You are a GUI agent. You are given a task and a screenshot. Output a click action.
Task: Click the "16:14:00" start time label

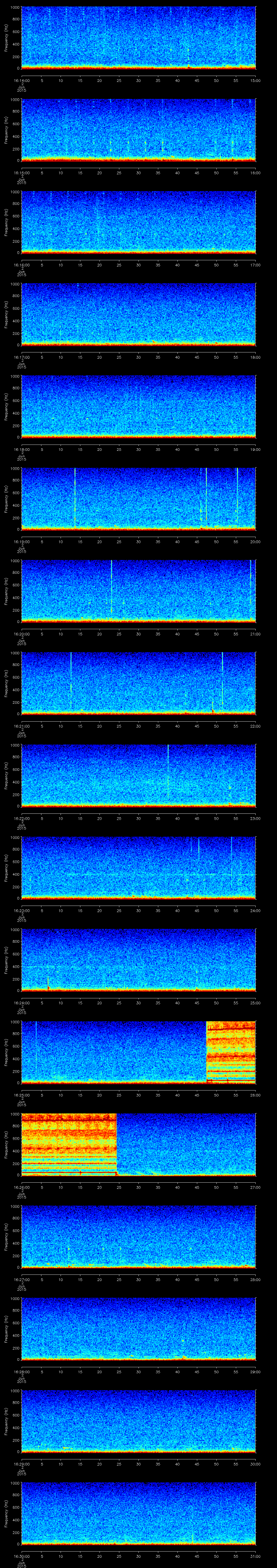pos(21,80)
